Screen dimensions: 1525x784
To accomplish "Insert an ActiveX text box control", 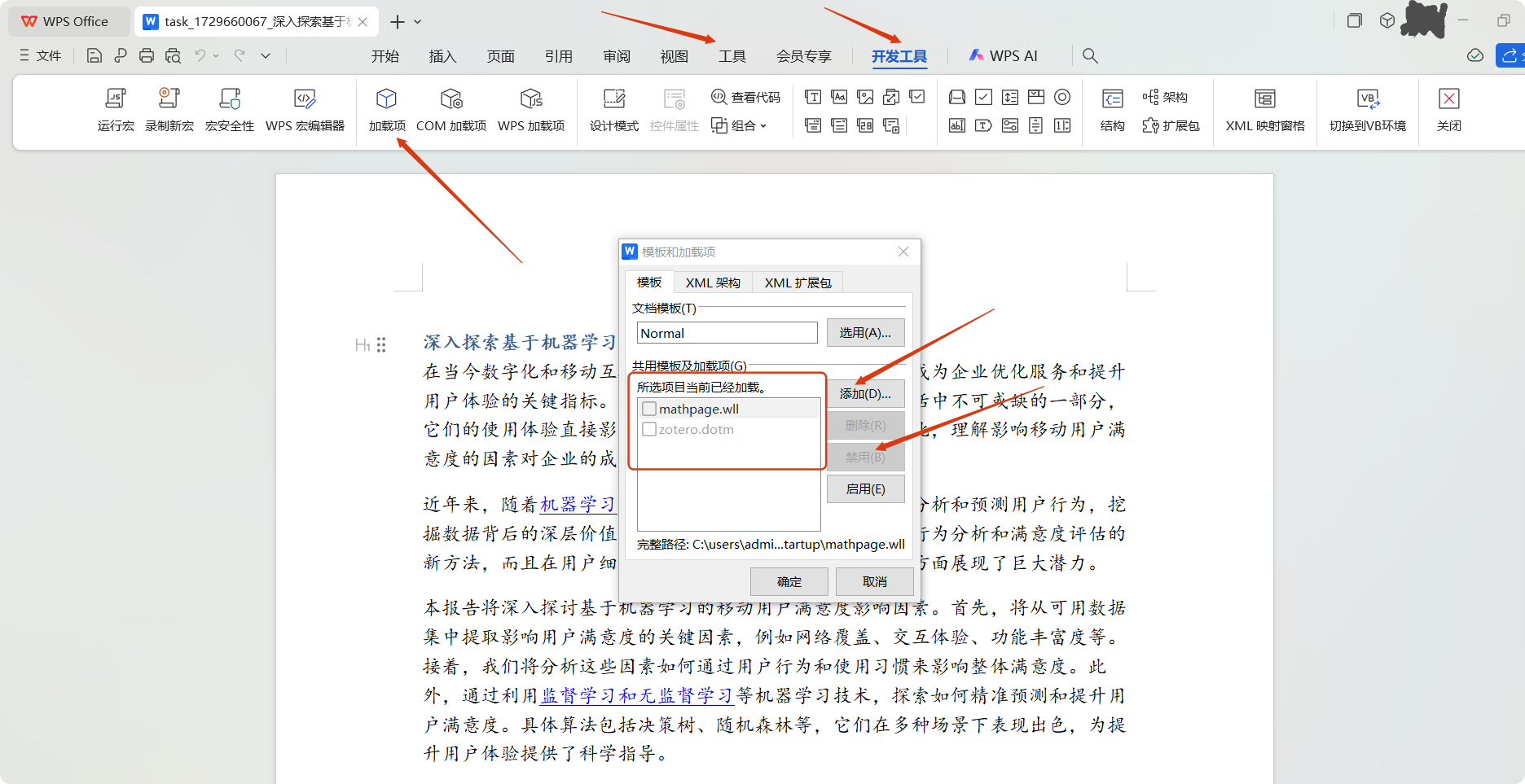I will [958, 125].
